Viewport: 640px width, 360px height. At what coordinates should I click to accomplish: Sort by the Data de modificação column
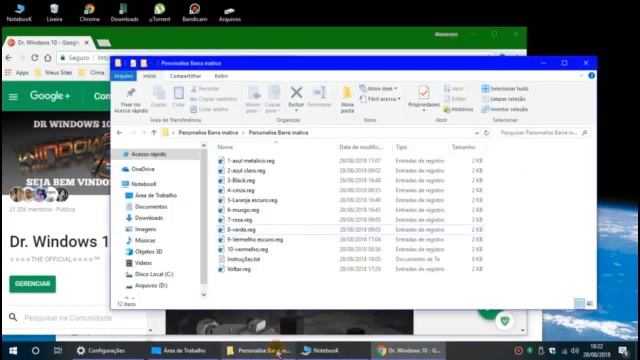[361, 147]
